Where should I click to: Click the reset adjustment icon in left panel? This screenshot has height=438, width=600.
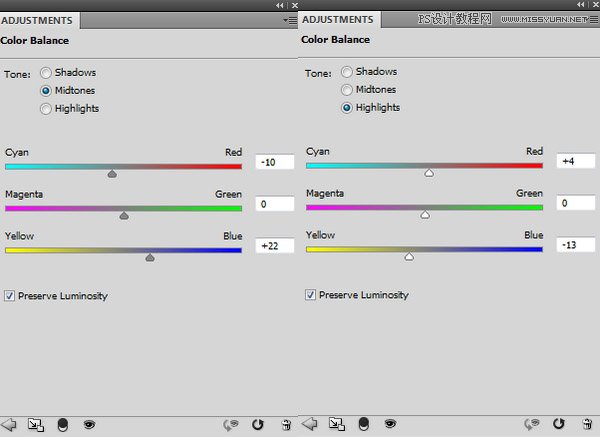(257, 424)
